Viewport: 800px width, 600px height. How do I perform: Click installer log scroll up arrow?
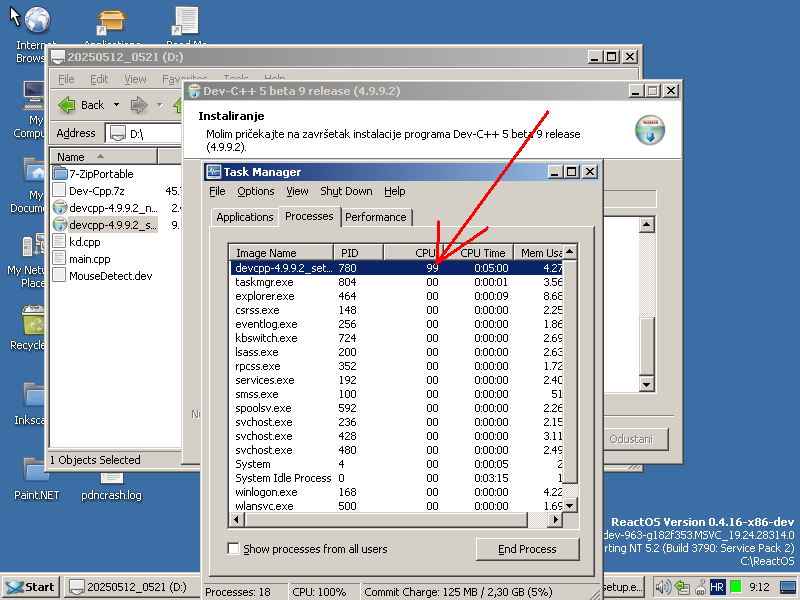[x=647, y=224]
